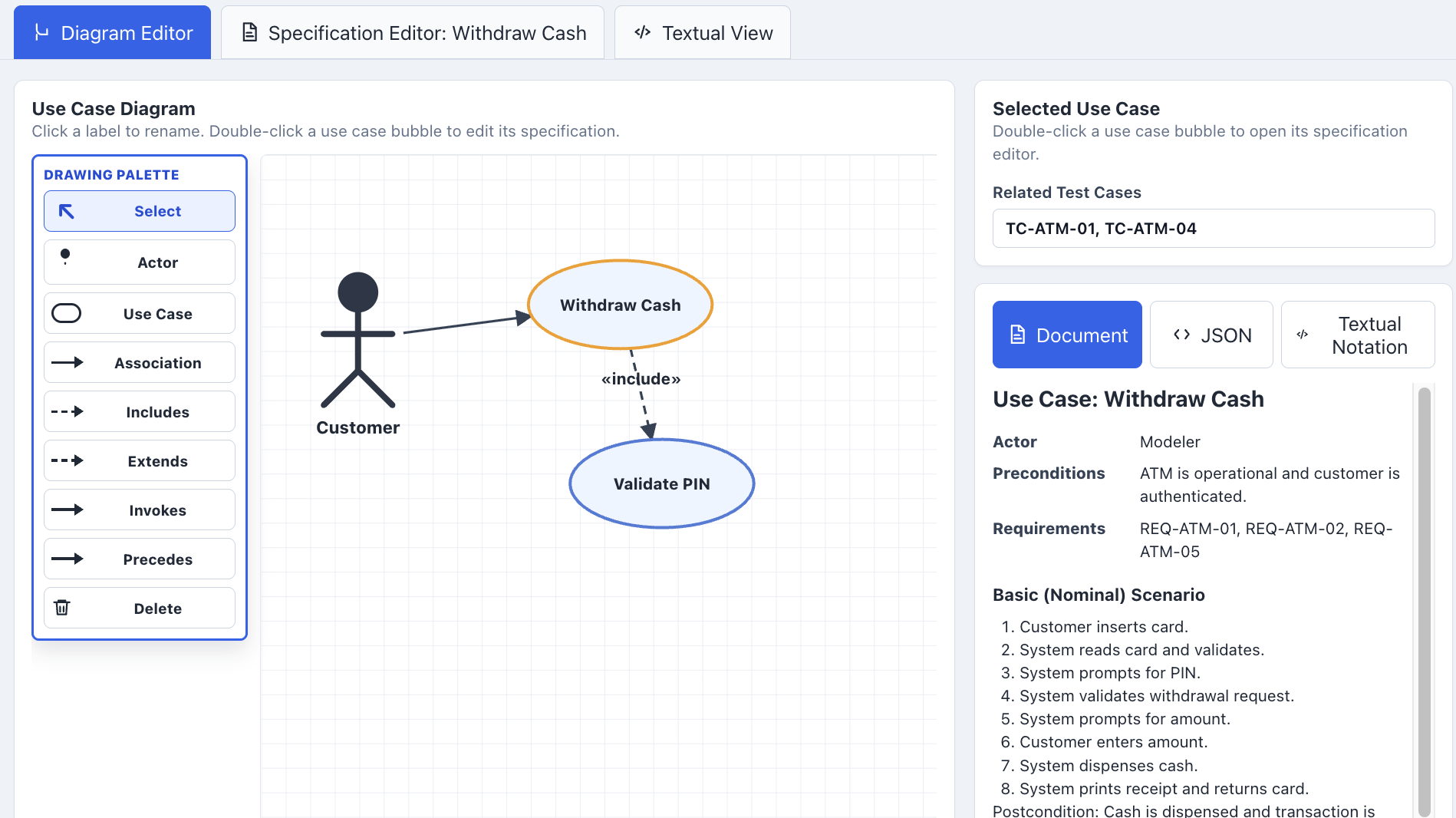Choose the Use Case oval icon
1456x818 pixels.
(66, 313)
